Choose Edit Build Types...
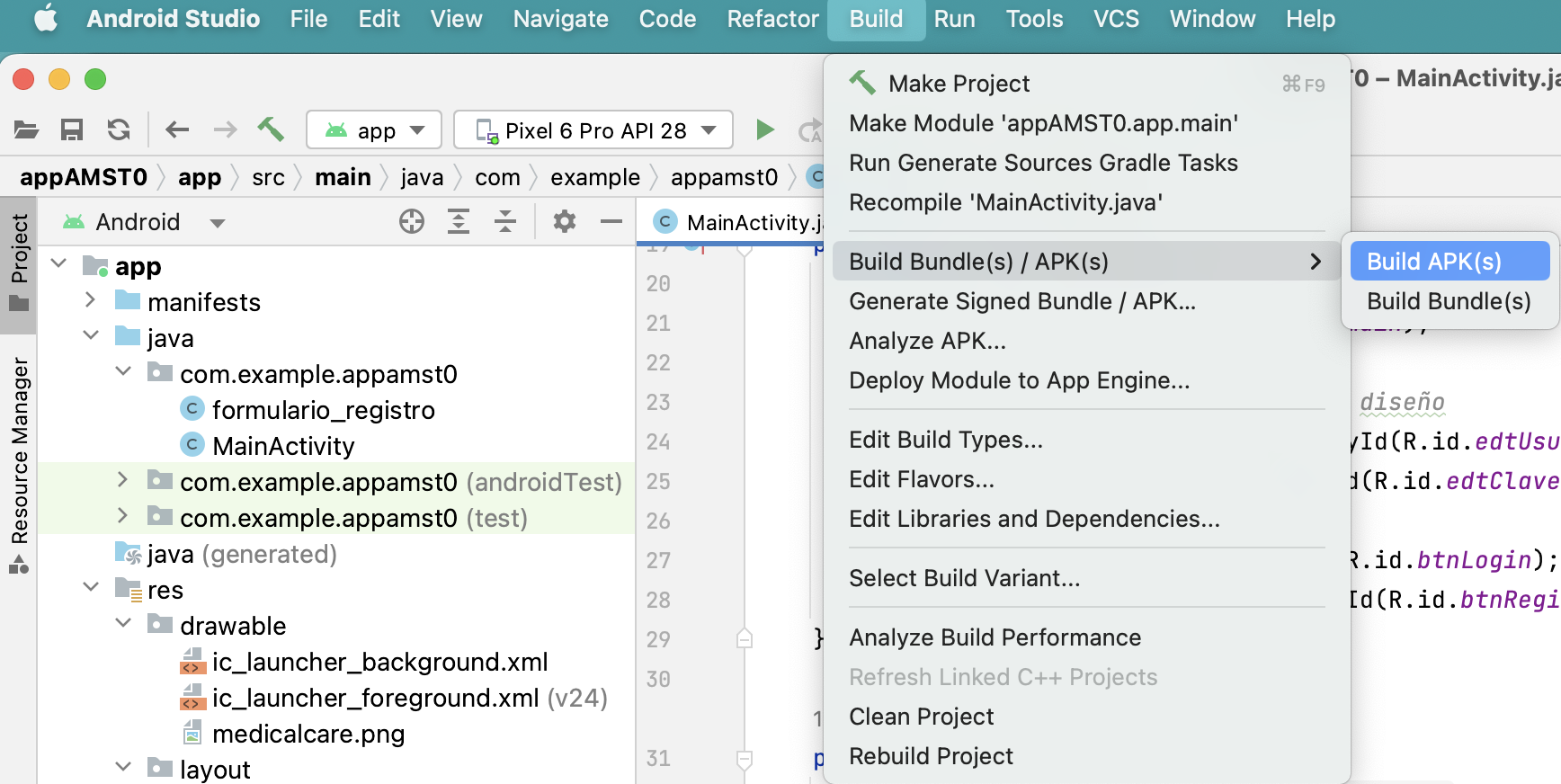 [x=1087, y=440]
